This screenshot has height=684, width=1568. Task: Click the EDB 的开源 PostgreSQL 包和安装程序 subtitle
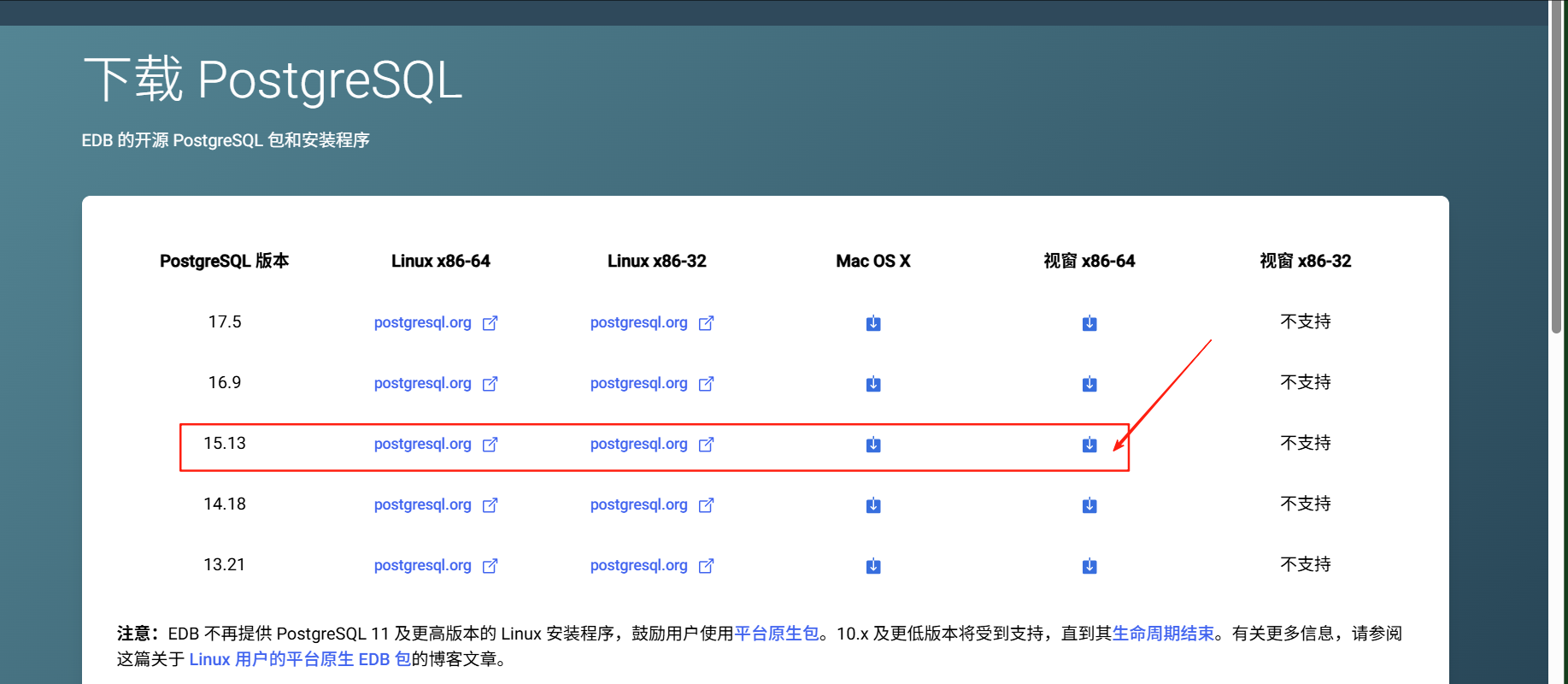(226, 140)
